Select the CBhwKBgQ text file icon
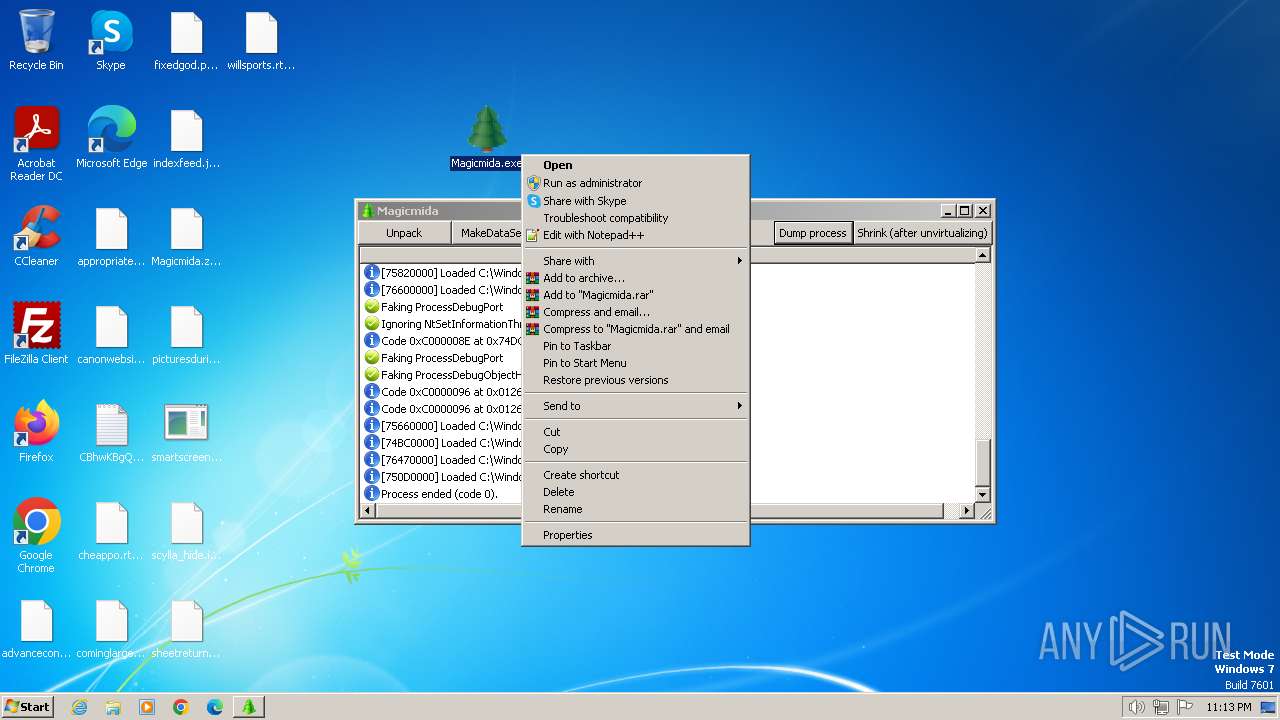Image resolution: width=1280 pixels, height=720 pixels. [x=111, y=432]
